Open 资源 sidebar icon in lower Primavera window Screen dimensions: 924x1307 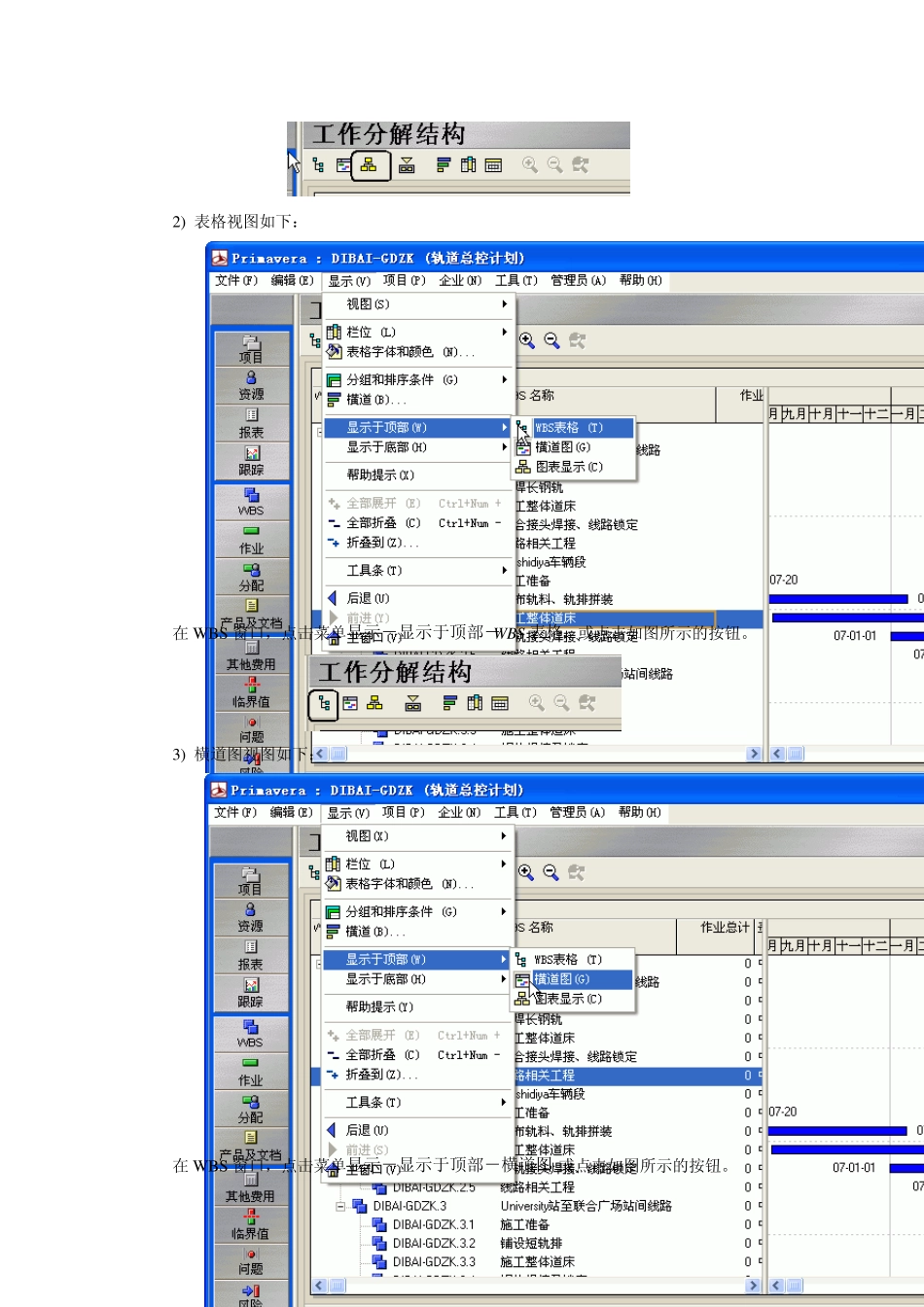pos(250,918)
